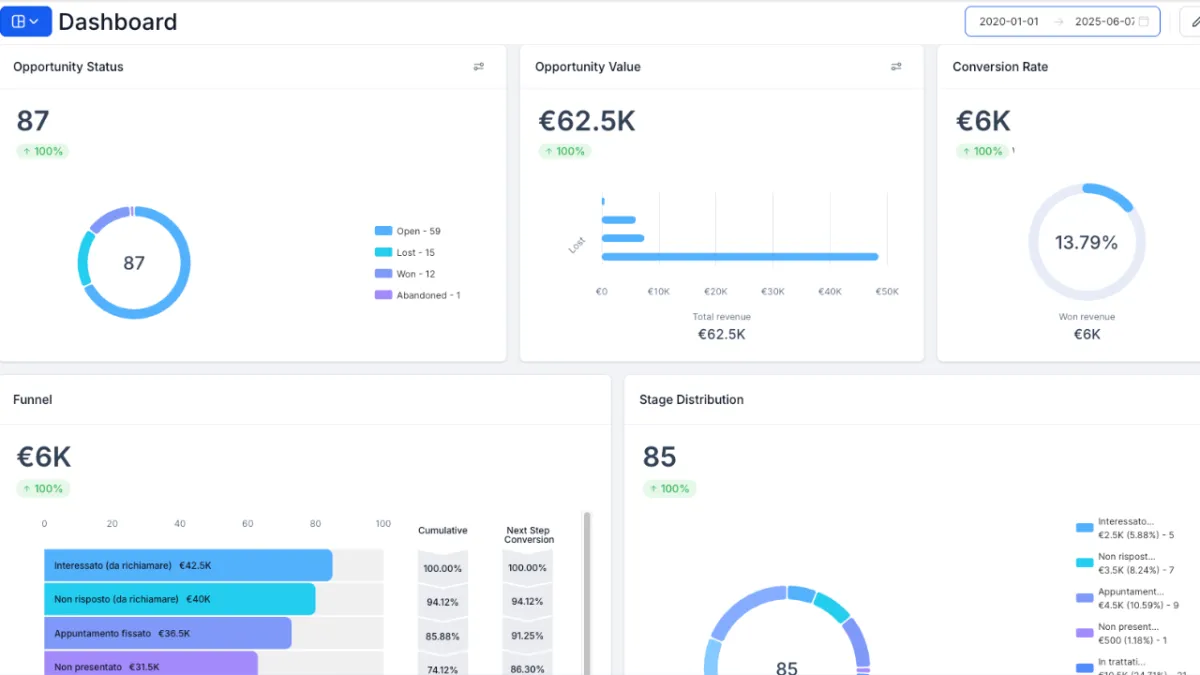Click the Stage Distribution 100% badge
The height and width of the screenshot is (675, 1200).
click(x=669, y=489)
